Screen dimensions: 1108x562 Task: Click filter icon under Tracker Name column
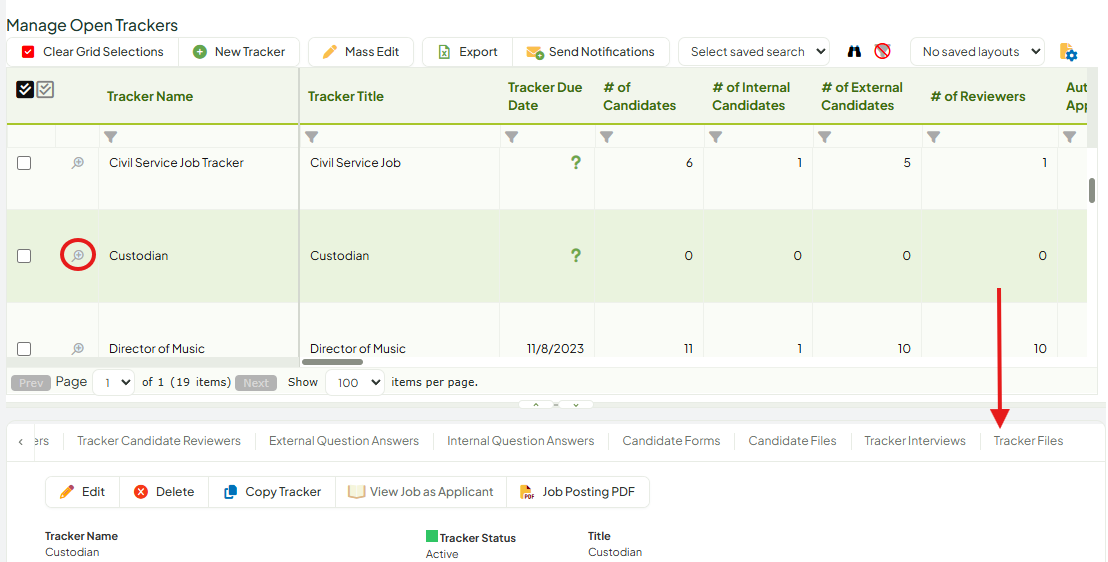[x=110, y=136]
